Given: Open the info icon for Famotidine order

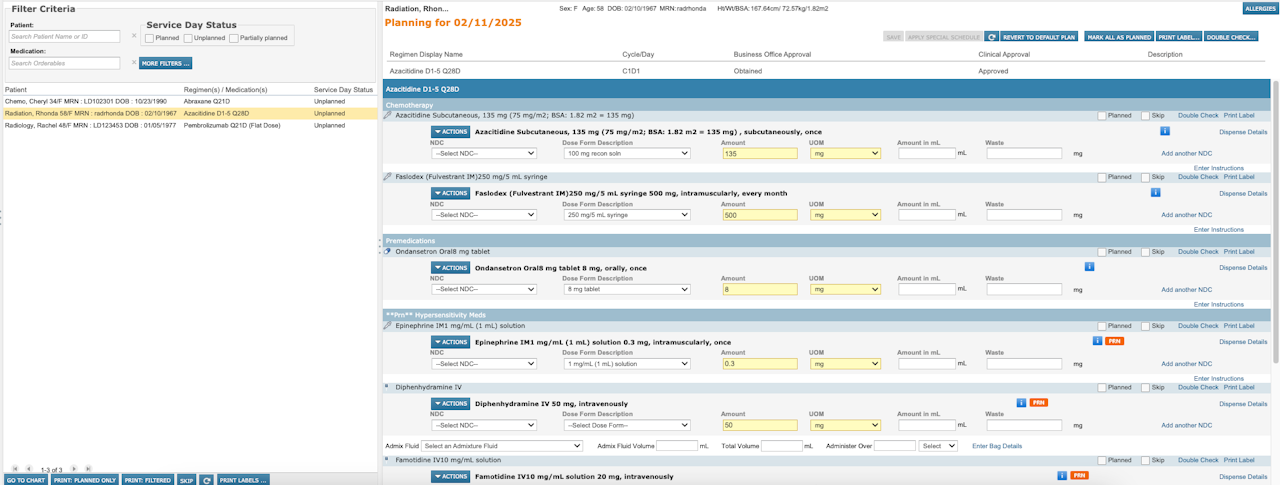Looking at the screenshot, I should (x=1063, y=476).
